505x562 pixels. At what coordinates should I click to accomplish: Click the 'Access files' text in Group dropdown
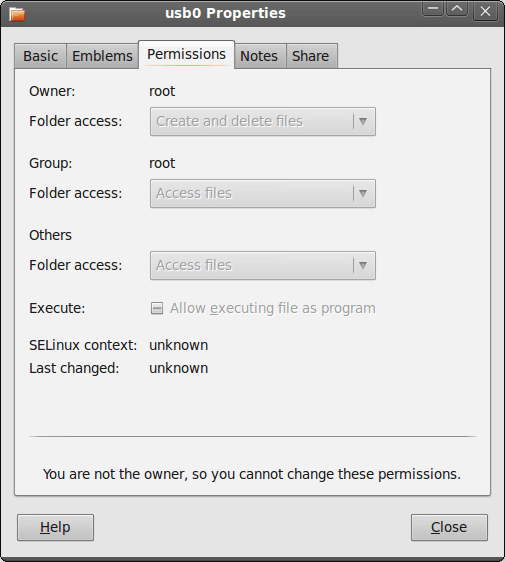click(194, 194)
